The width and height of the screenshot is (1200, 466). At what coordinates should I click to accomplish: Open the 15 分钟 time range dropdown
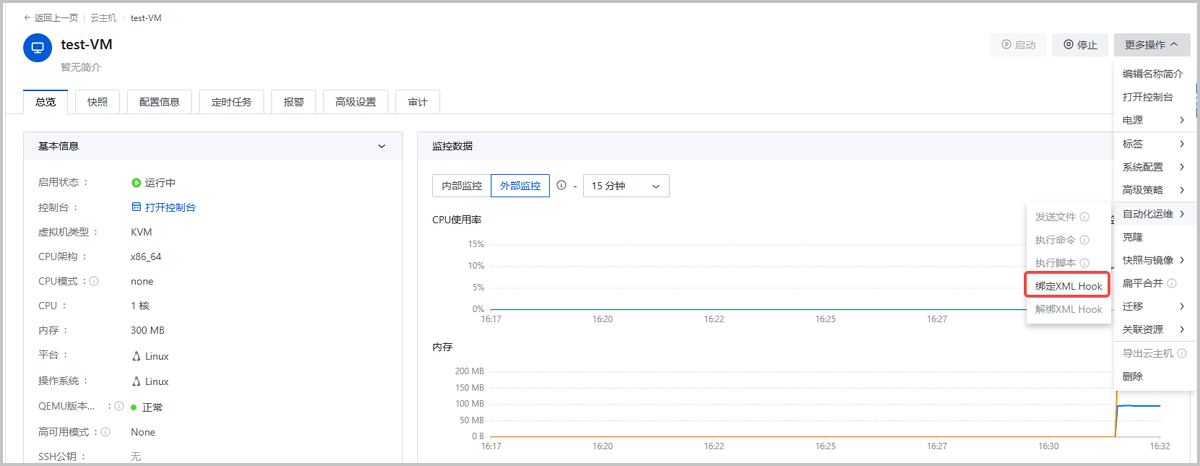(625, 186)
